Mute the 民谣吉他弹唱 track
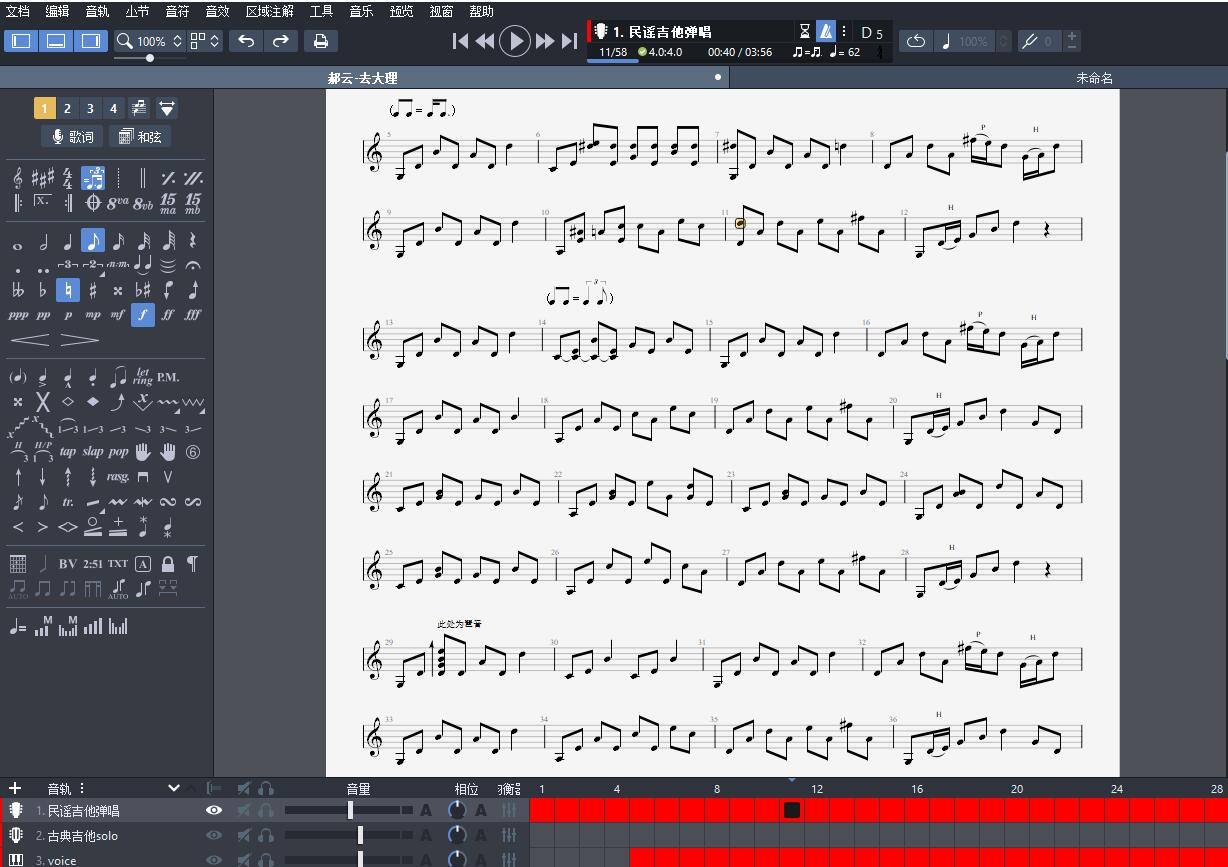Screen dimensions: 1228x867 243,810
